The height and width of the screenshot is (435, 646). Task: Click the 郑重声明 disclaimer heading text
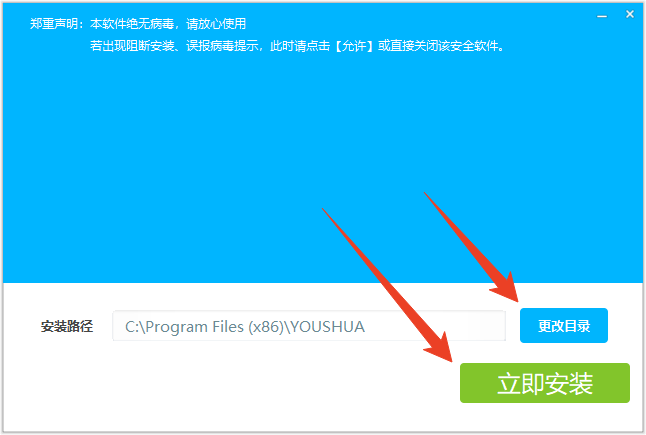click(x=54, y=24)
